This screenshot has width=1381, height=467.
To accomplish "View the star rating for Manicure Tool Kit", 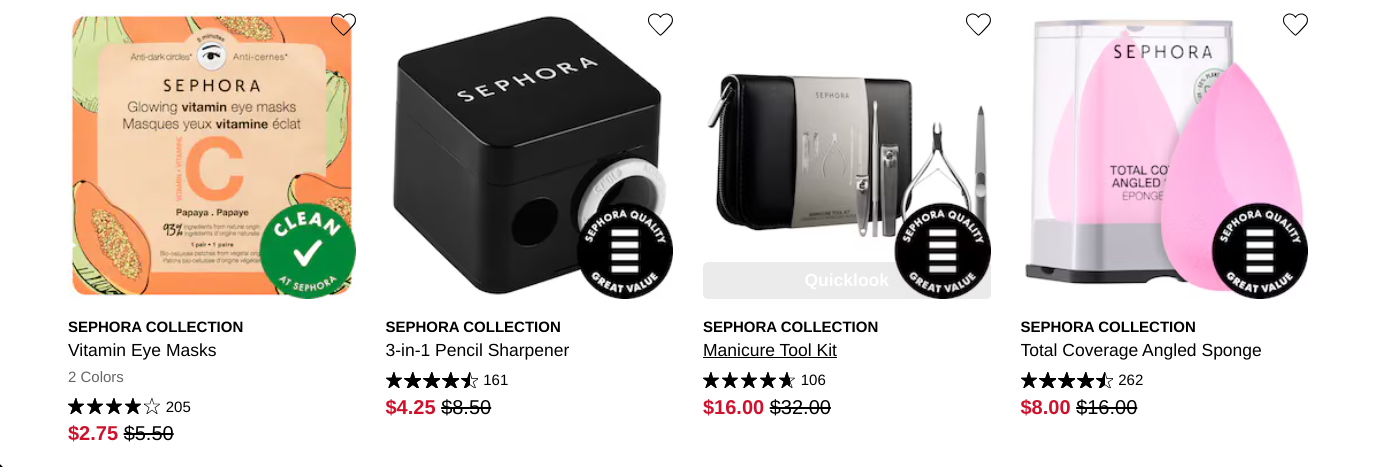I will (749, 380).
